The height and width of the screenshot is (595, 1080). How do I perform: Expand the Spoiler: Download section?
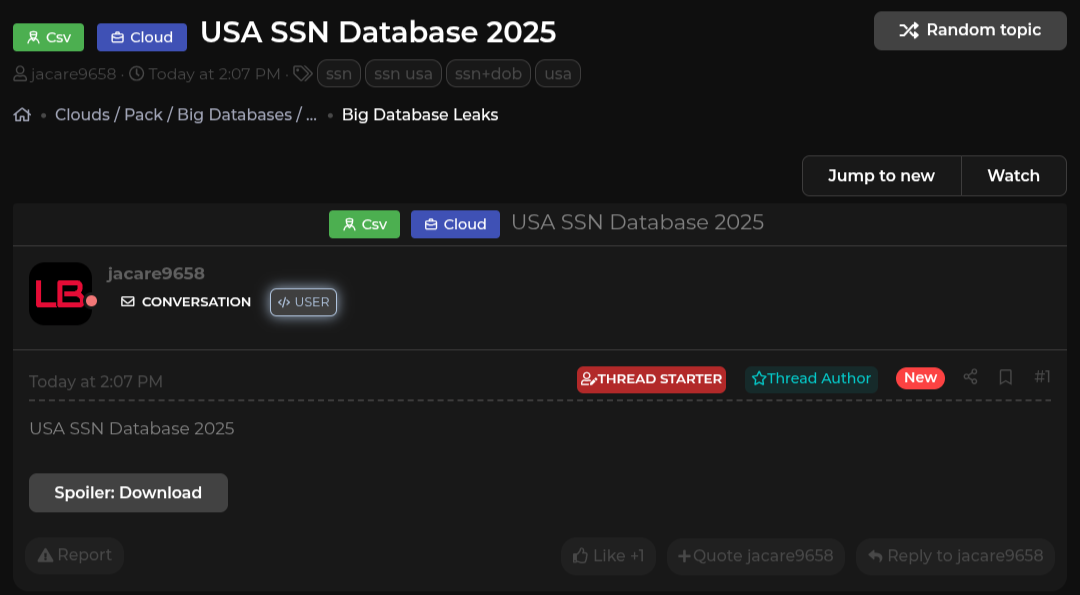[x=128, y=493]
